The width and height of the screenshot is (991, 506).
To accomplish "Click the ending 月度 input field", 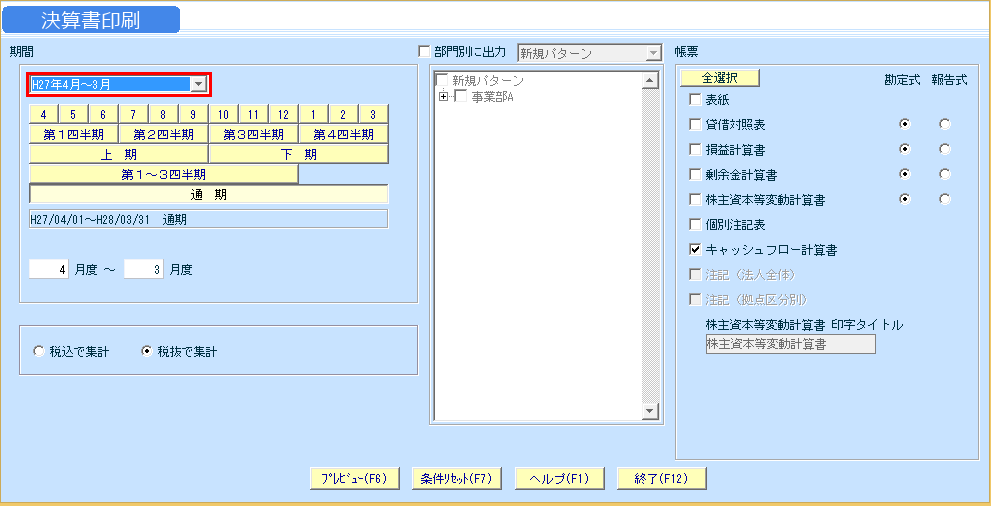I will point(143,270).
